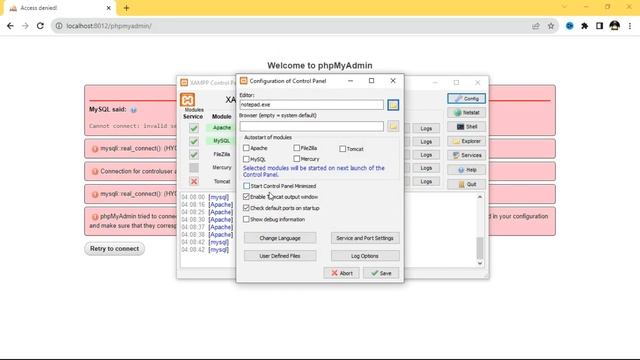Click the site information icon

[59, 26]
